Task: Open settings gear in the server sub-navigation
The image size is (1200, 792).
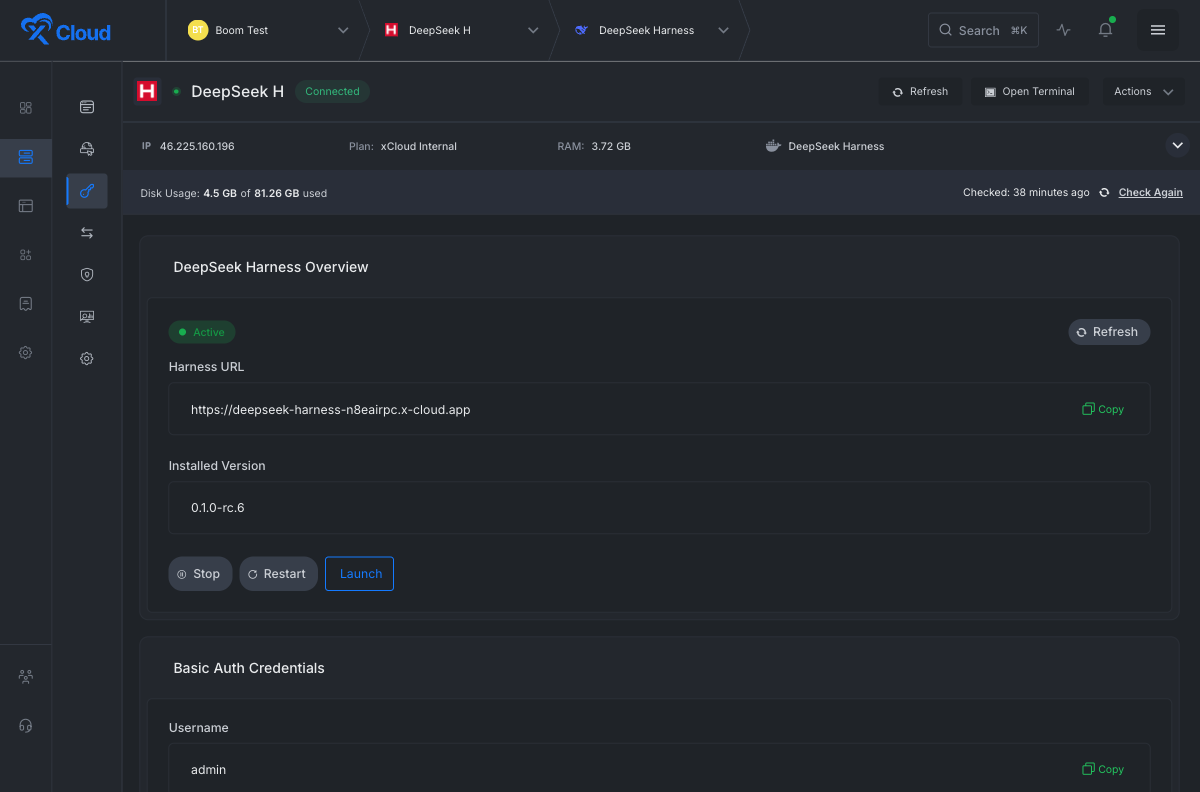Action: [x=87, y=359]
